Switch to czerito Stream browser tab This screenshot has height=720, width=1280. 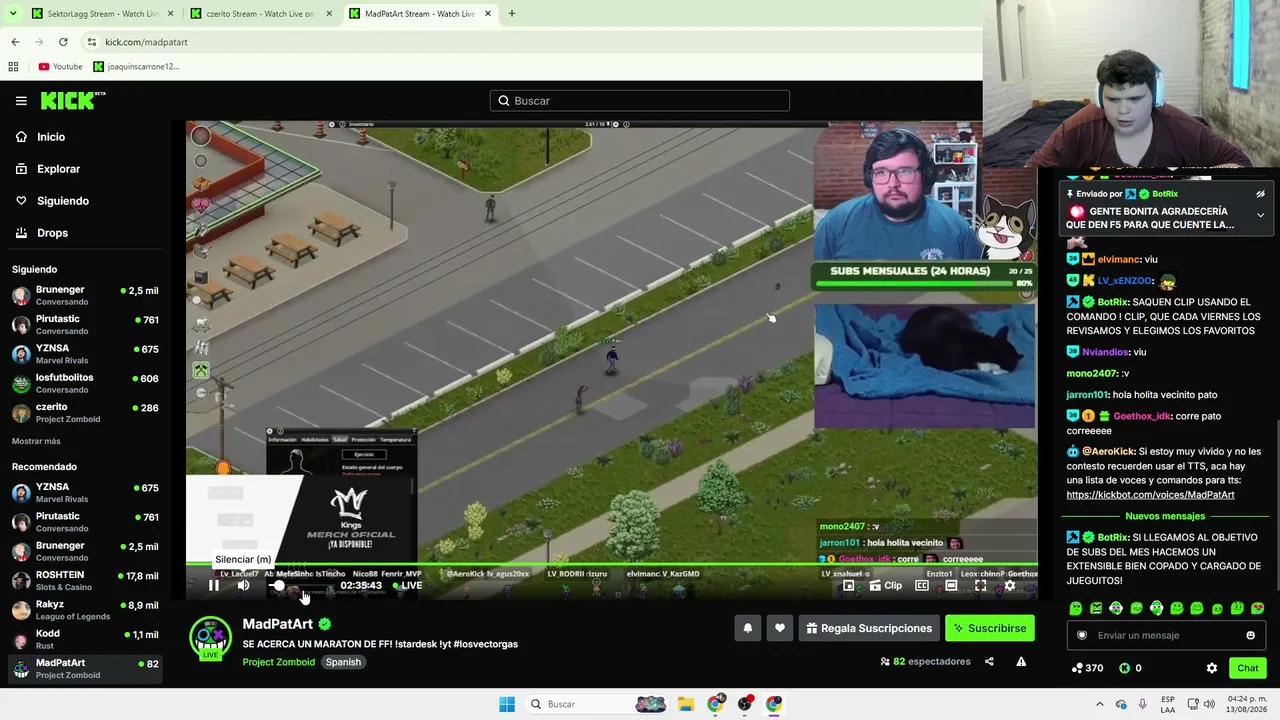click(x=261, y=14)
